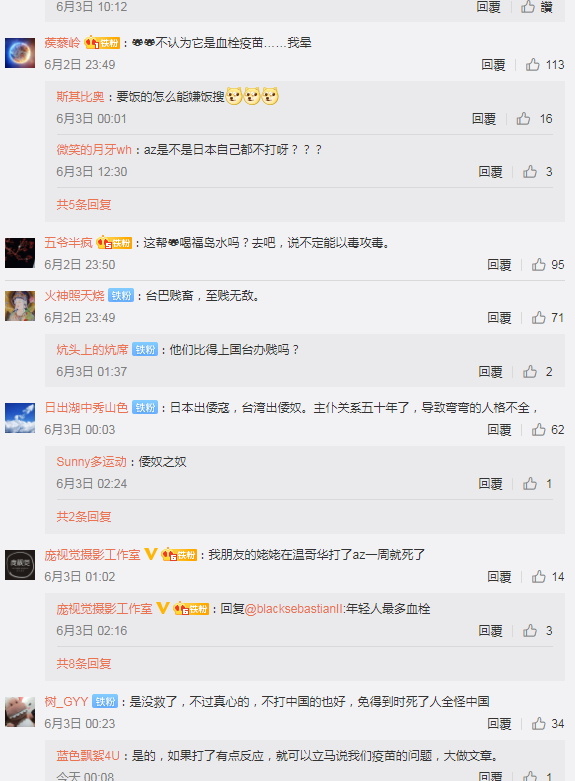
Task: Reply to 庞视觉摄影工作室's 01:02 comment
Action: 499,577
